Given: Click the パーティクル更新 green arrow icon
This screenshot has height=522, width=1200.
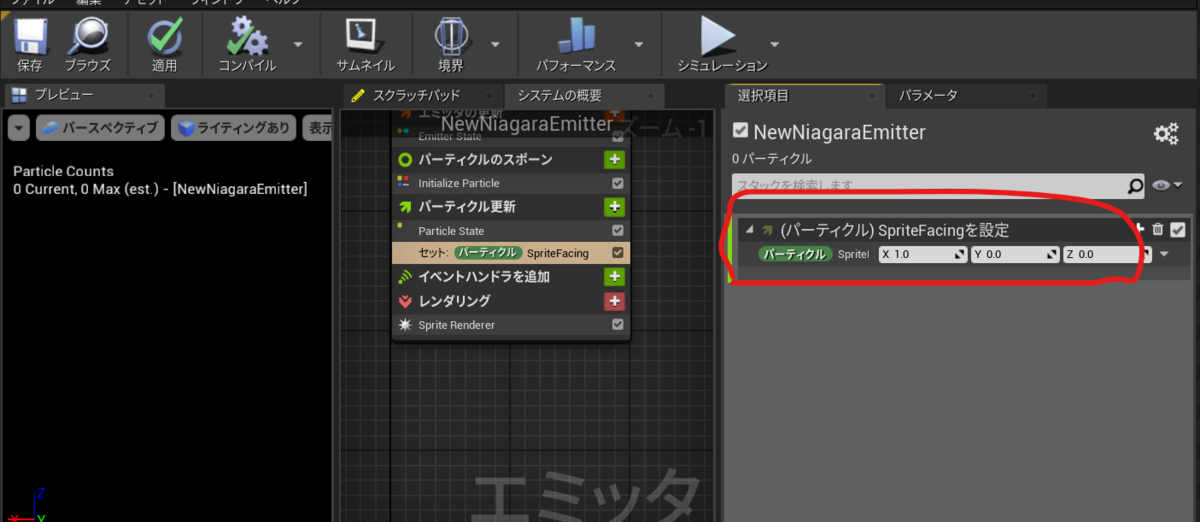Looking at the screenshot, I should point(405,207).
